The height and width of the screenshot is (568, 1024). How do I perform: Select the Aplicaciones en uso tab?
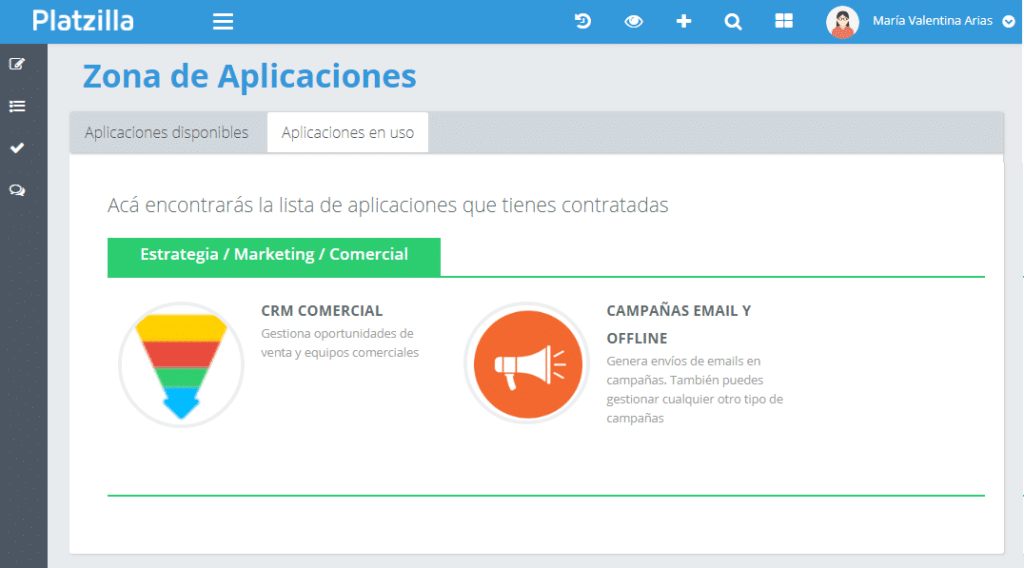point(347,133)
